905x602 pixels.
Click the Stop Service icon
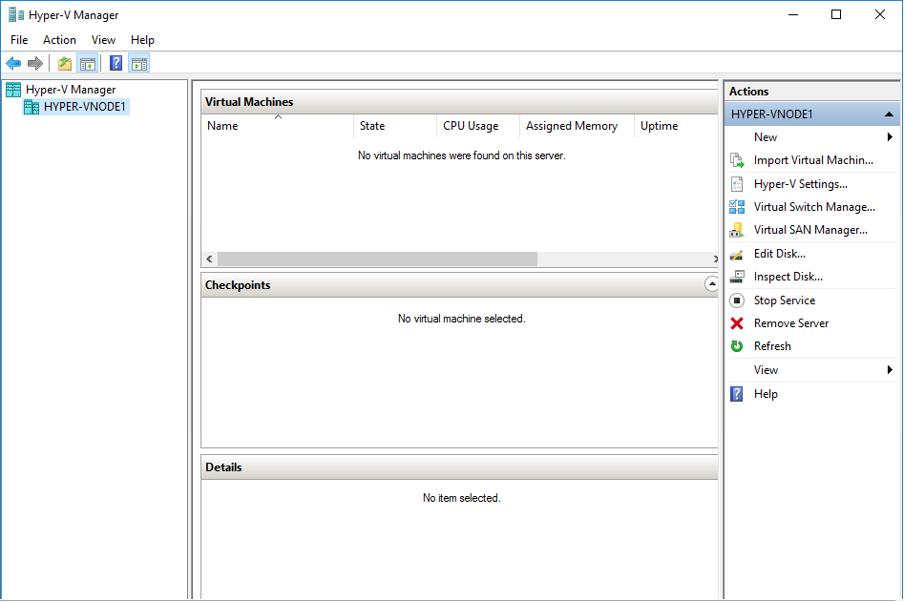tap(737, 300)
